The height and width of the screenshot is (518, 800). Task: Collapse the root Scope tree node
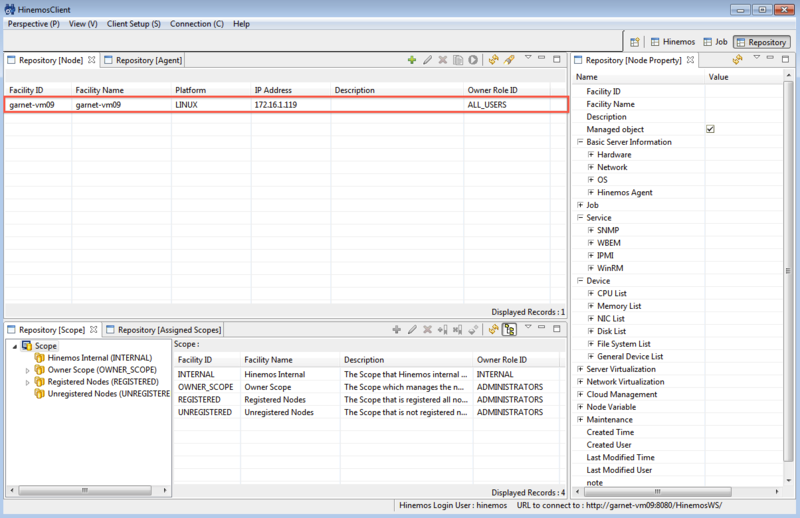point(15,346)
